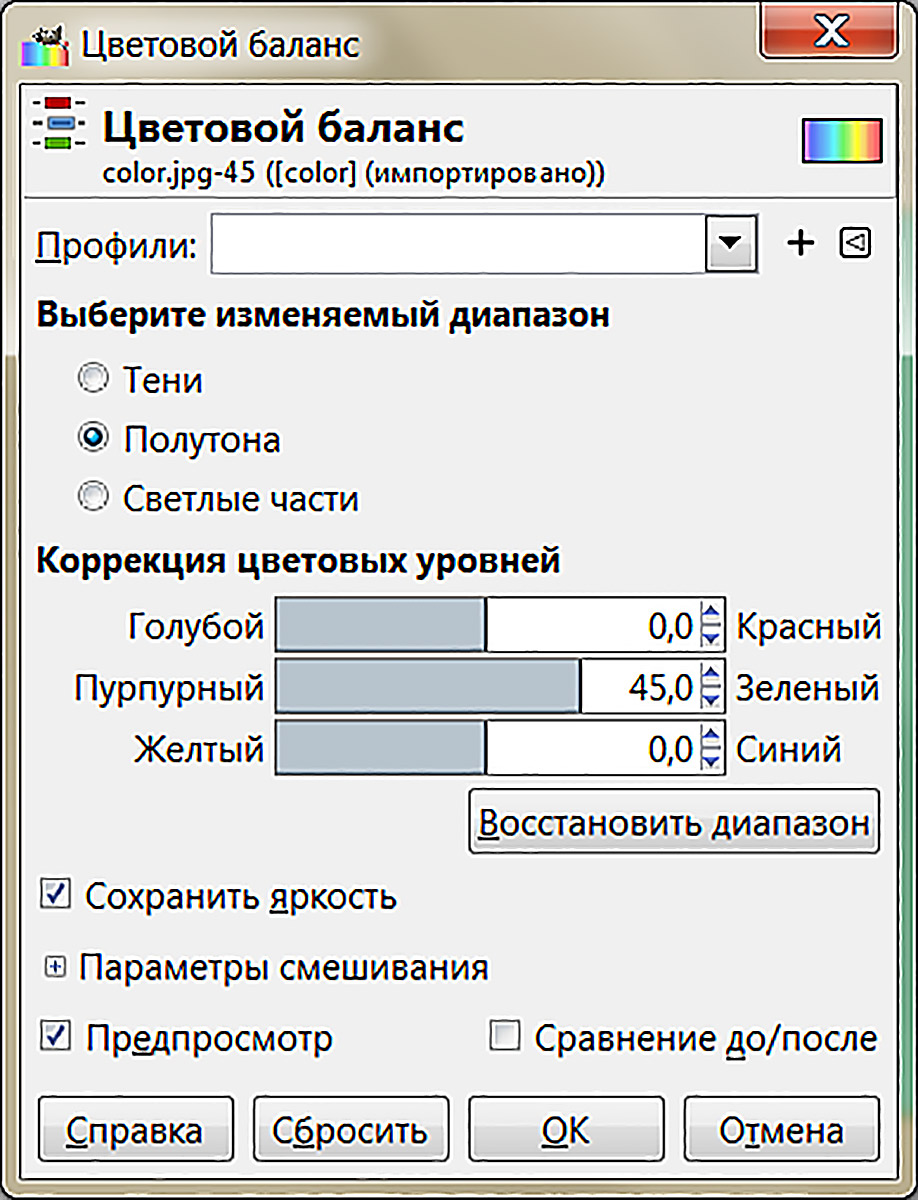The height and width of the screenshot is (1200, 918).
Task: Choose the Светлые части radio button
Action: tap(94, 497)
